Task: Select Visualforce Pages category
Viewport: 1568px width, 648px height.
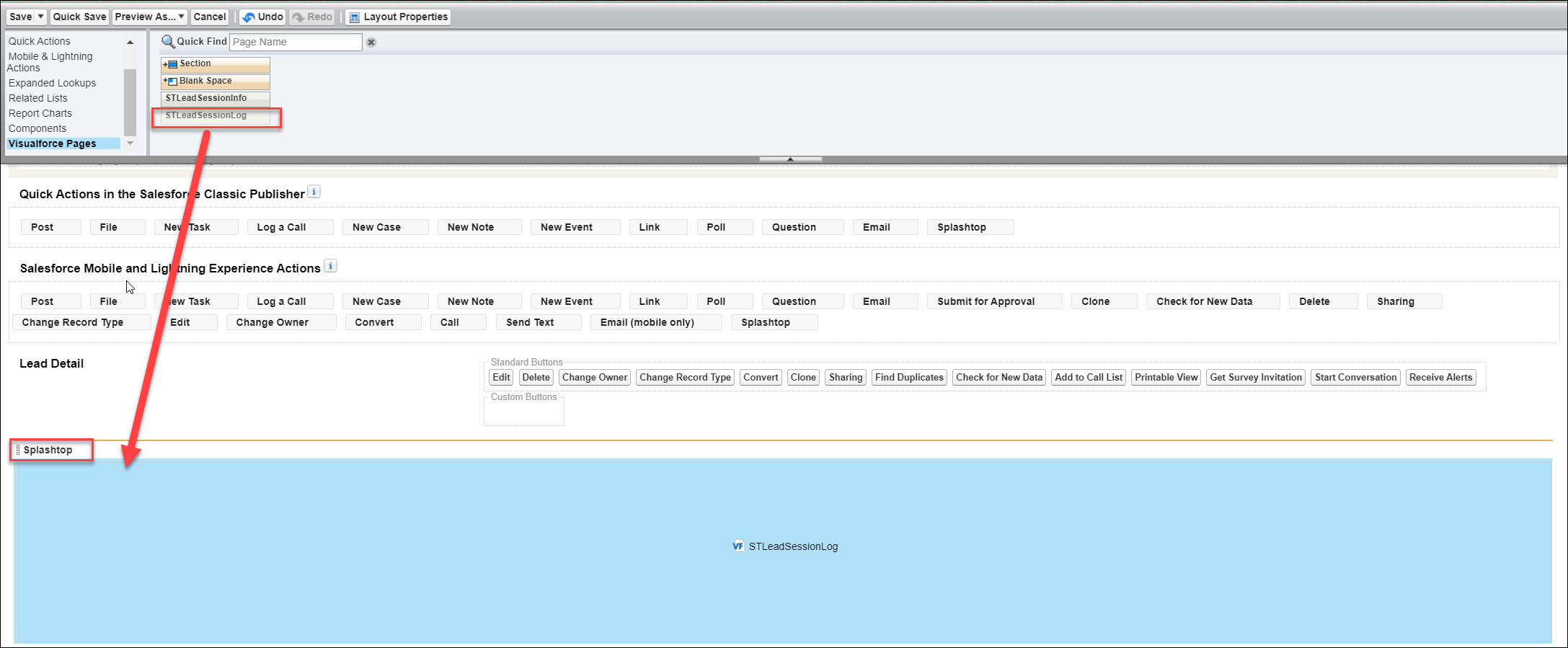Action: 63,143
